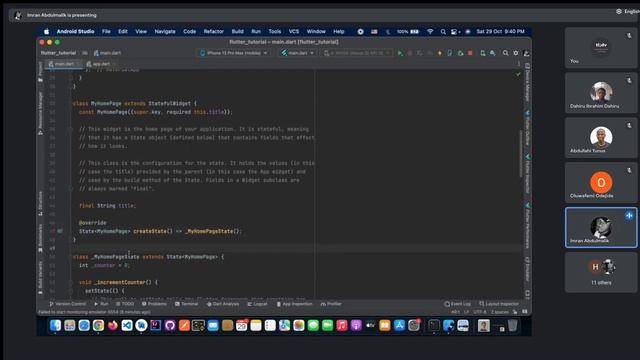Open the Apple menu
Viewport: 640px width, 360px height.
[47, 31]
